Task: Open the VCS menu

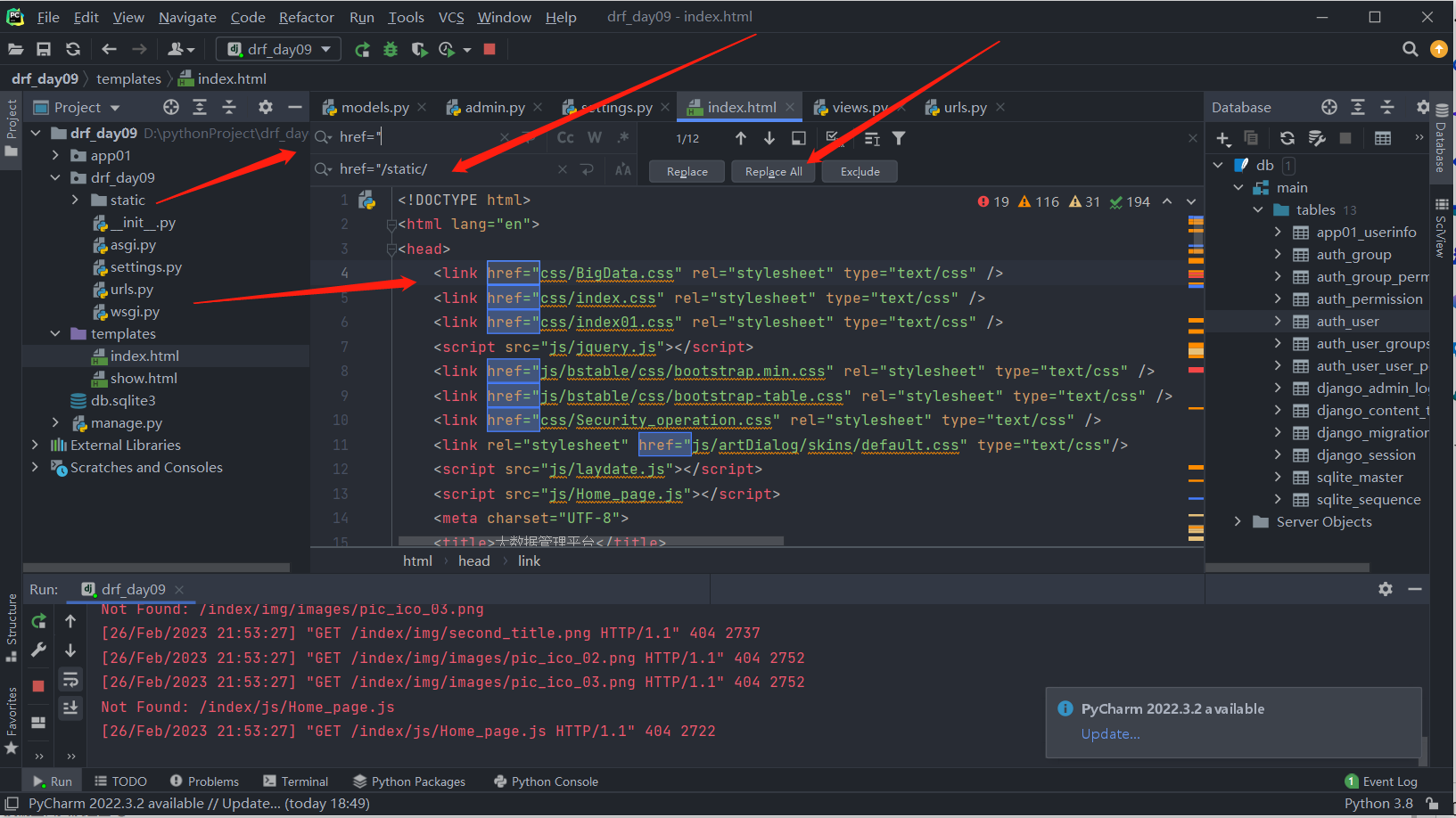Action: 451,17
